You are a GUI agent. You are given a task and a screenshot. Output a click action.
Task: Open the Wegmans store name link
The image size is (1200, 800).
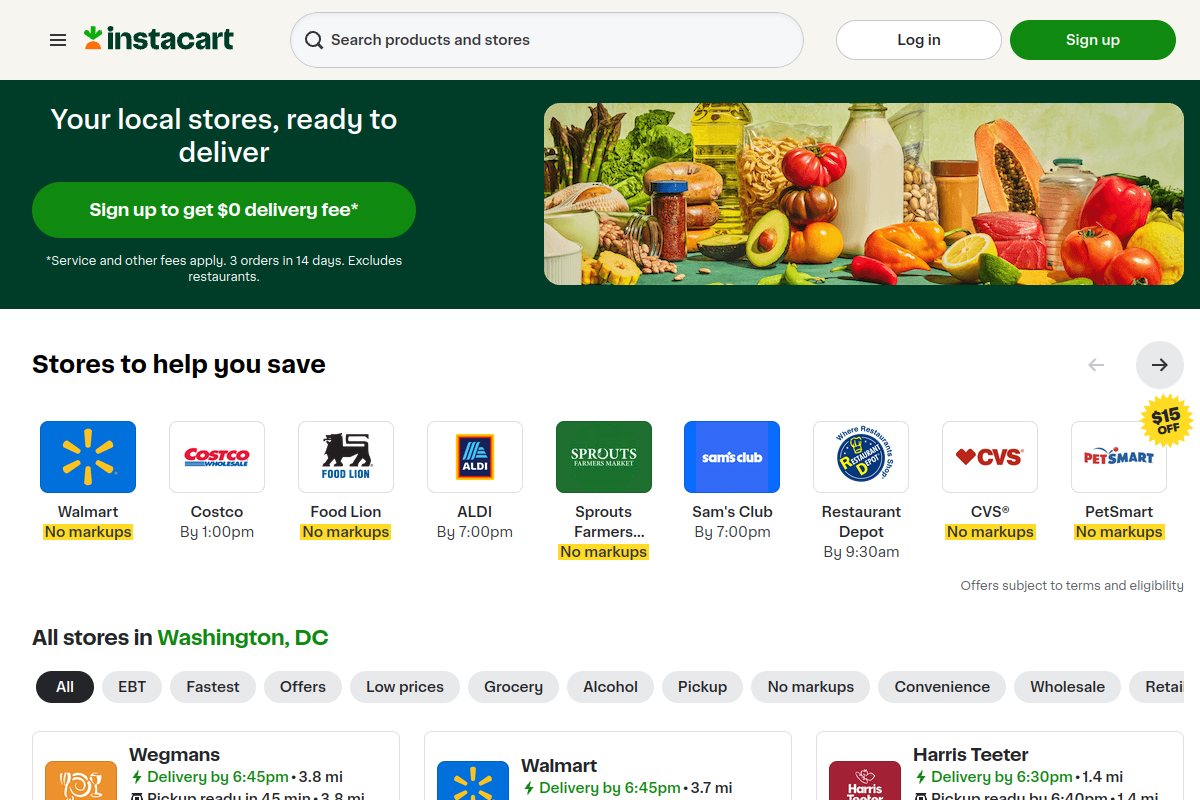tap(175, 755)
